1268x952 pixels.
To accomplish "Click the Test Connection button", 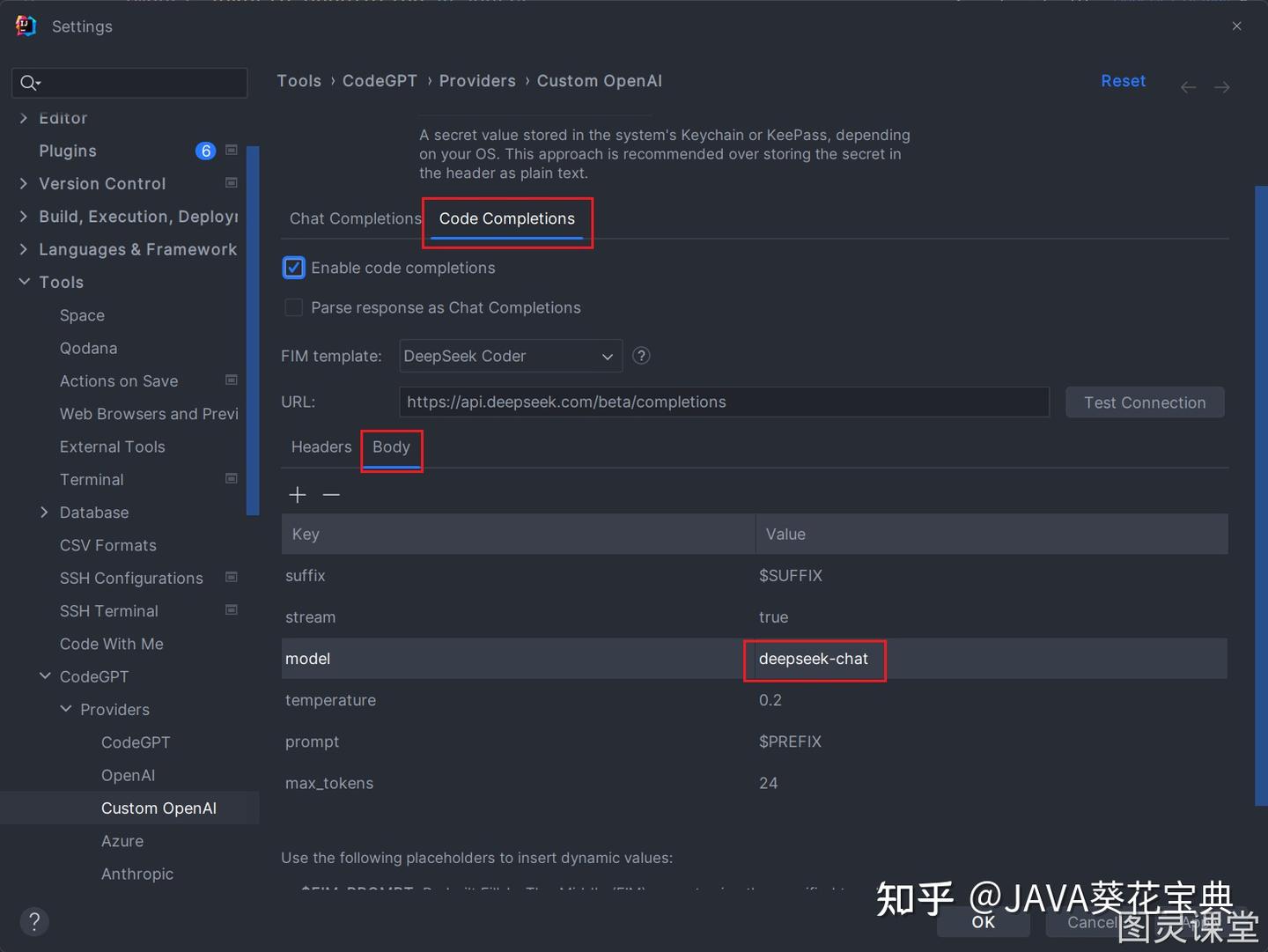I will pyautogui.click(x=1145, y=402).
